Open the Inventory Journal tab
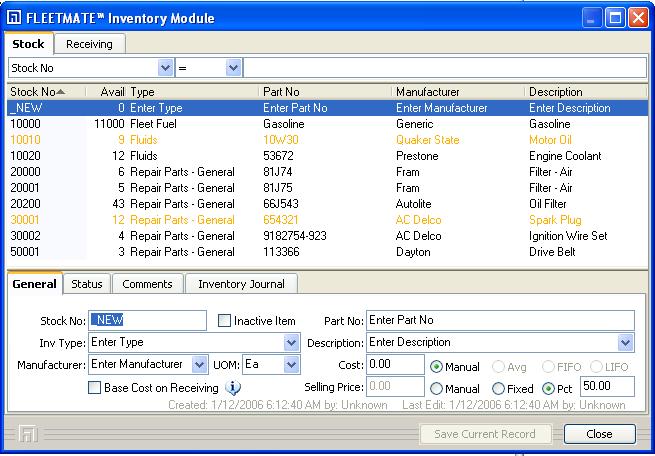 [x=241, y=284]
